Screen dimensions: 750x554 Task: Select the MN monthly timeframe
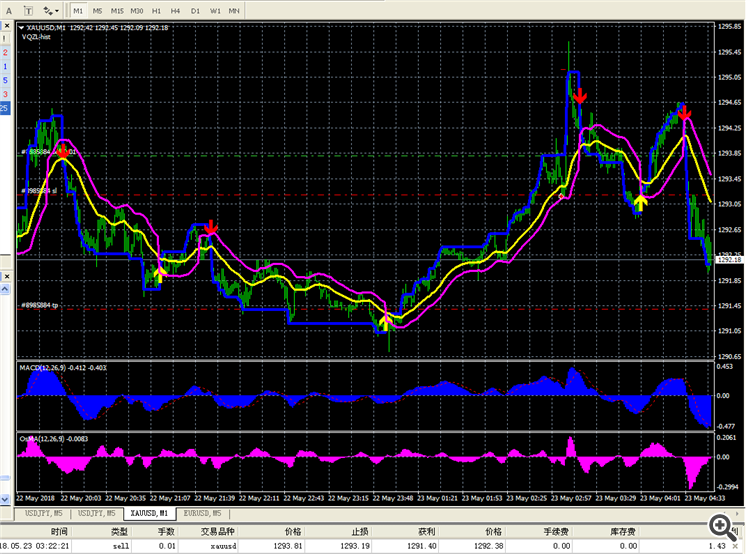(x=234, y=10)
